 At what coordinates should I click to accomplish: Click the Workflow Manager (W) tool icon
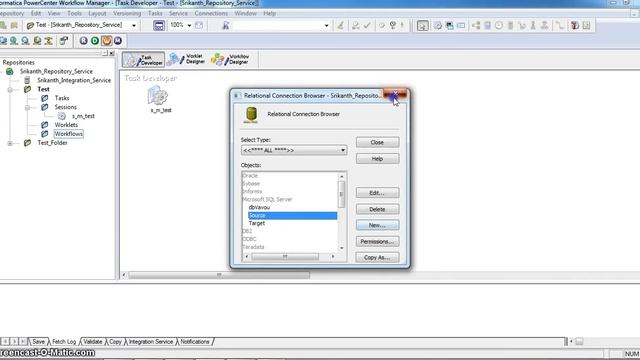pyautogui.click(x=107, y=40)
